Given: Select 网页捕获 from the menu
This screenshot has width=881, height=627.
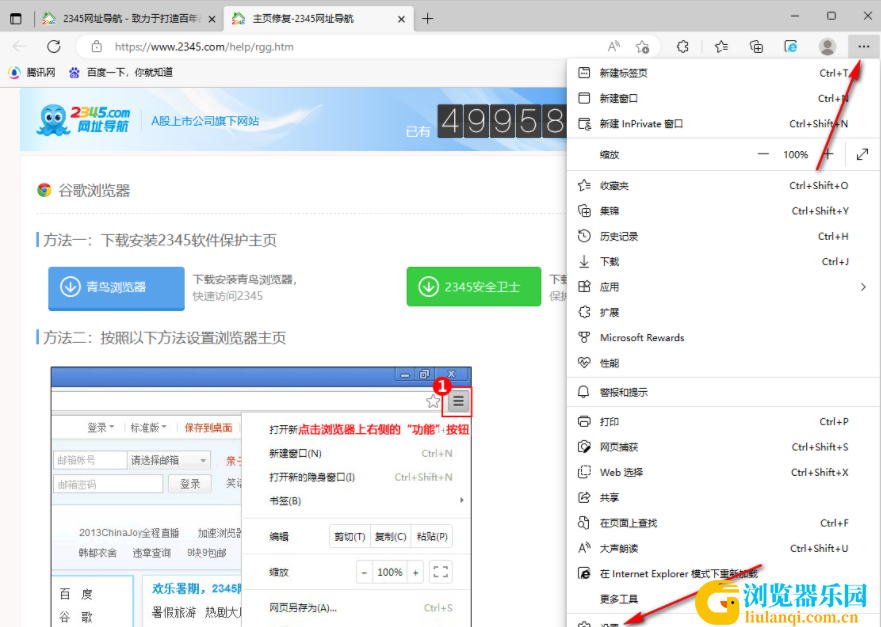Looking at the screenshot, I should 723,447.
